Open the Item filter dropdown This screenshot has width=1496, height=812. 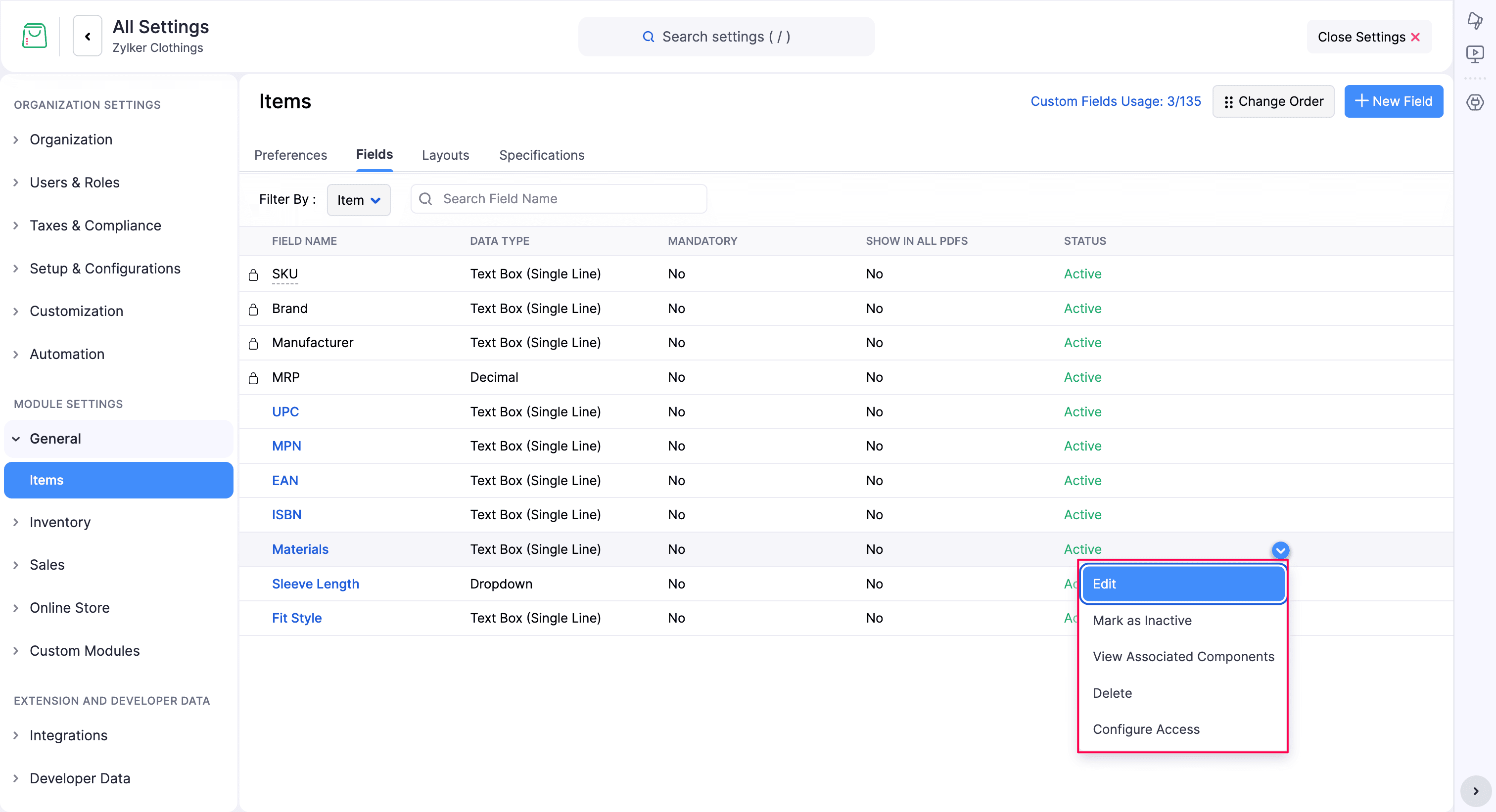pos(358,200)
